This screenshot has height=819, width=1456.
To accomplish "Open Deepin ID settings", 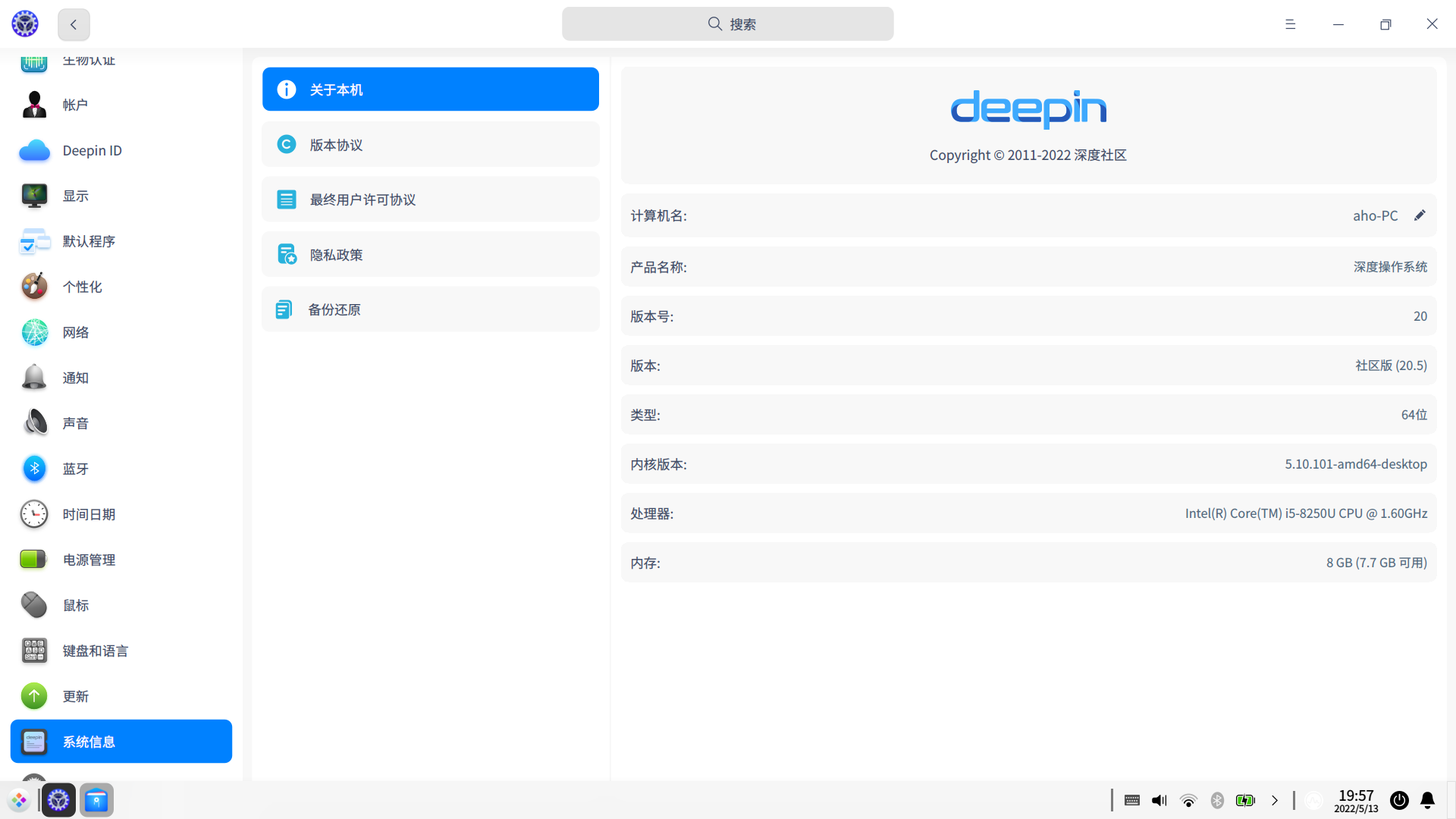I will click(x=91, y=150).
